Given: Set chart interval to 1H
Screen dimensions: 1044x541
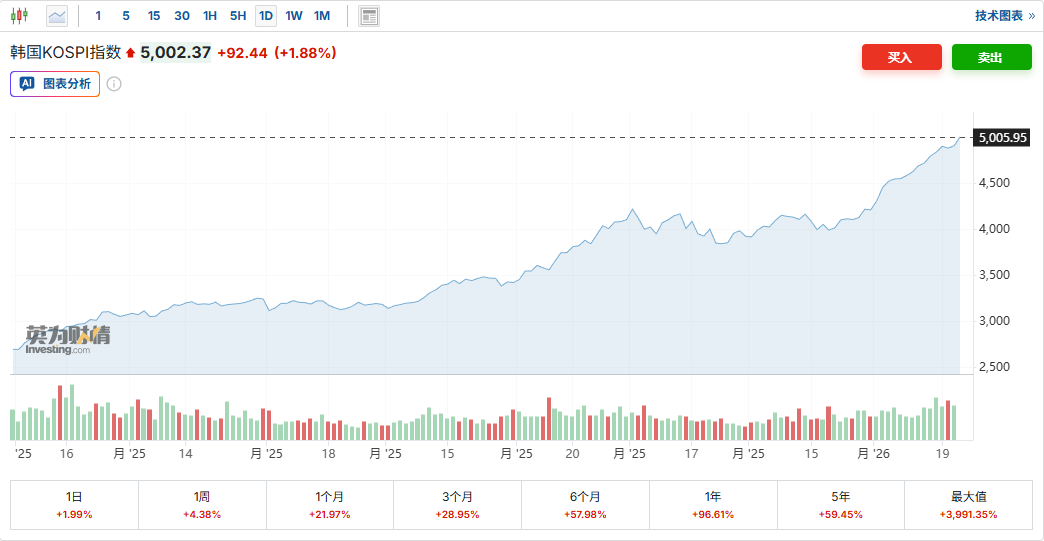Looking at the screenshot, I should pos(210,16).
